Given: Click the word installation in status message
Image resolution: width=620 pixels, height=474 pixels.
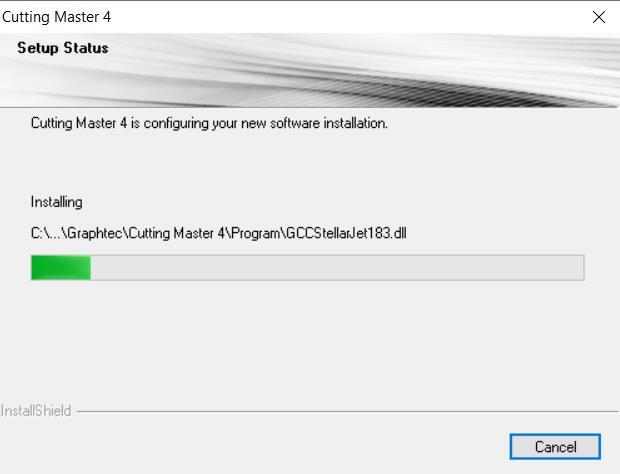Looking at the screenshot, I should tap(355, 123).
